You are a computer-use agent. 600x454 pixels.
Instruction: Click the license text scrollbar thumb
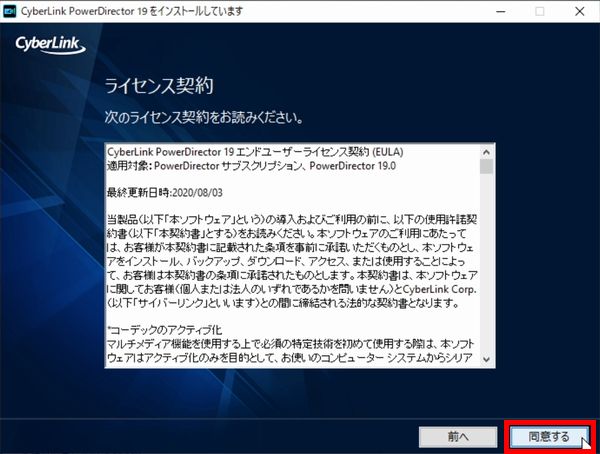(x=486, y=167)
